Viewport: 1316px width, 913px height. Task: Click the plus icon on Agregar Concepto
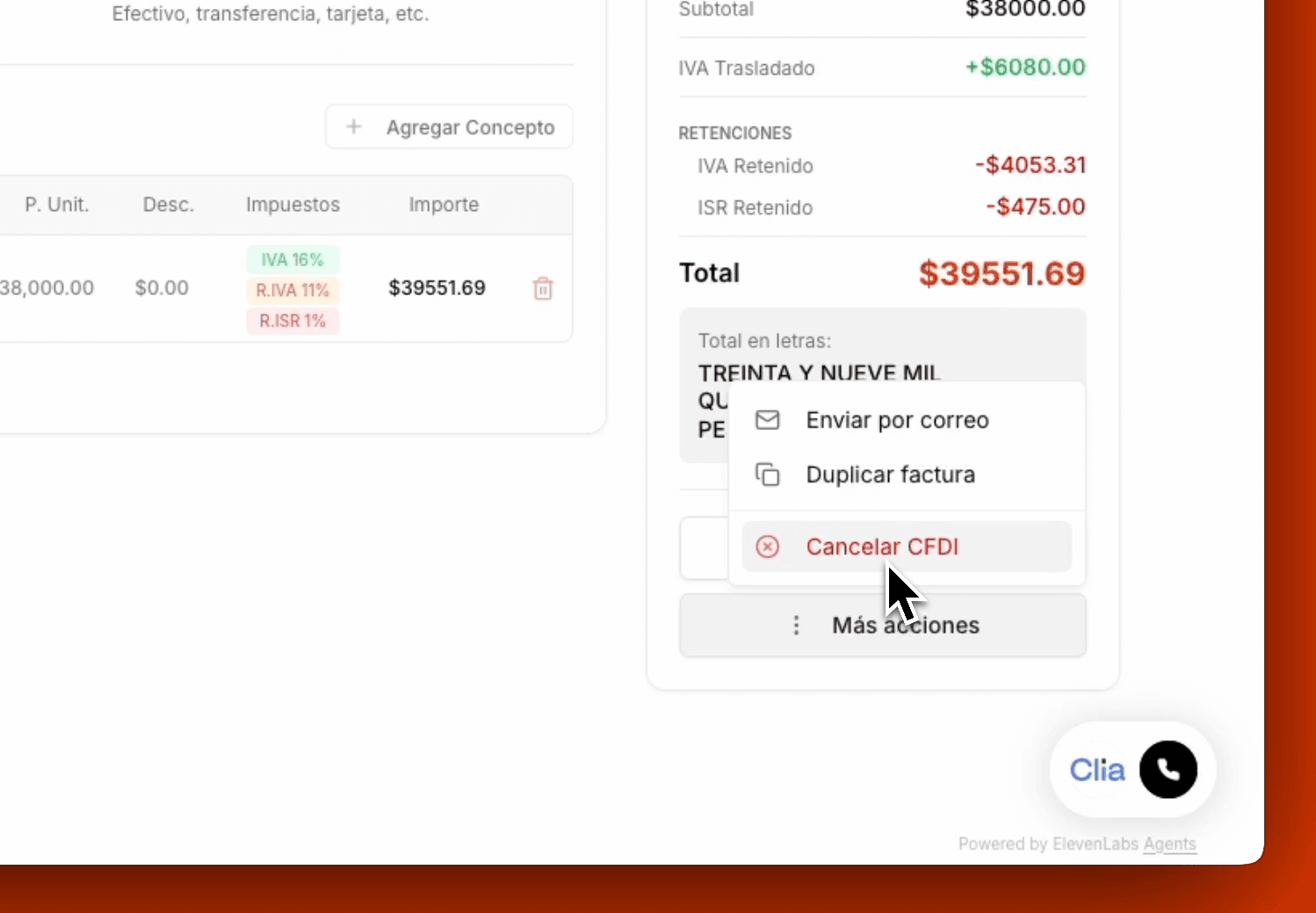click(x=354, y=127)
